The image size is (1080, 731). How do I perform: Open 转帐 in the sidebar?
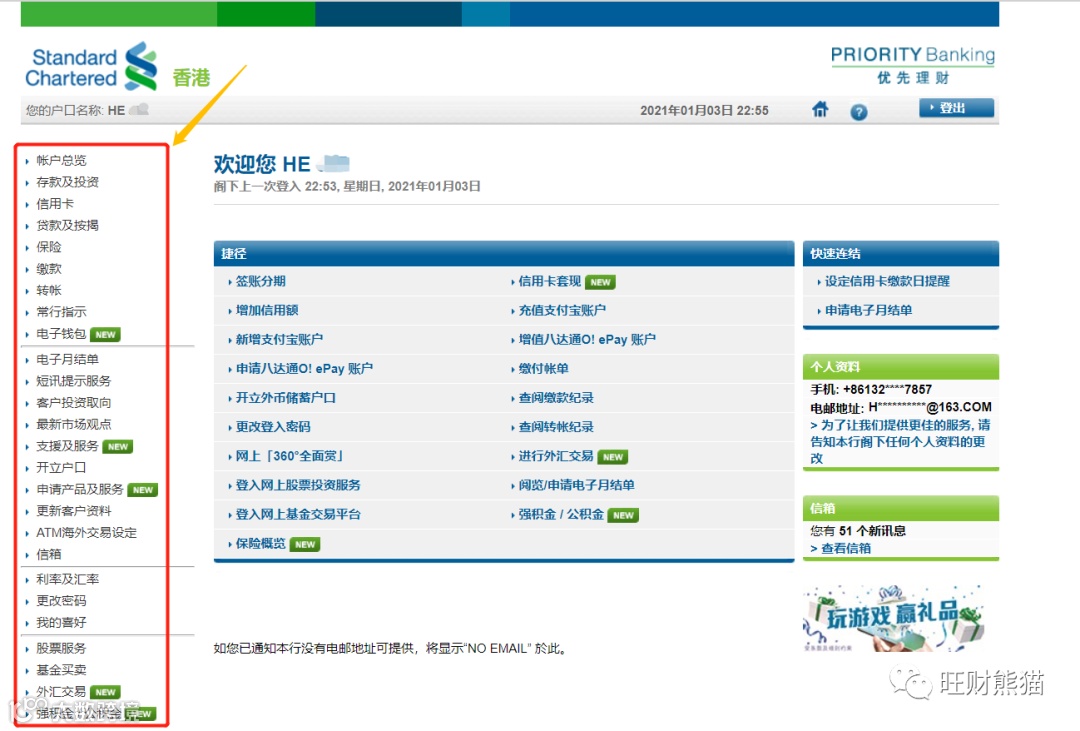pos(49,290)
